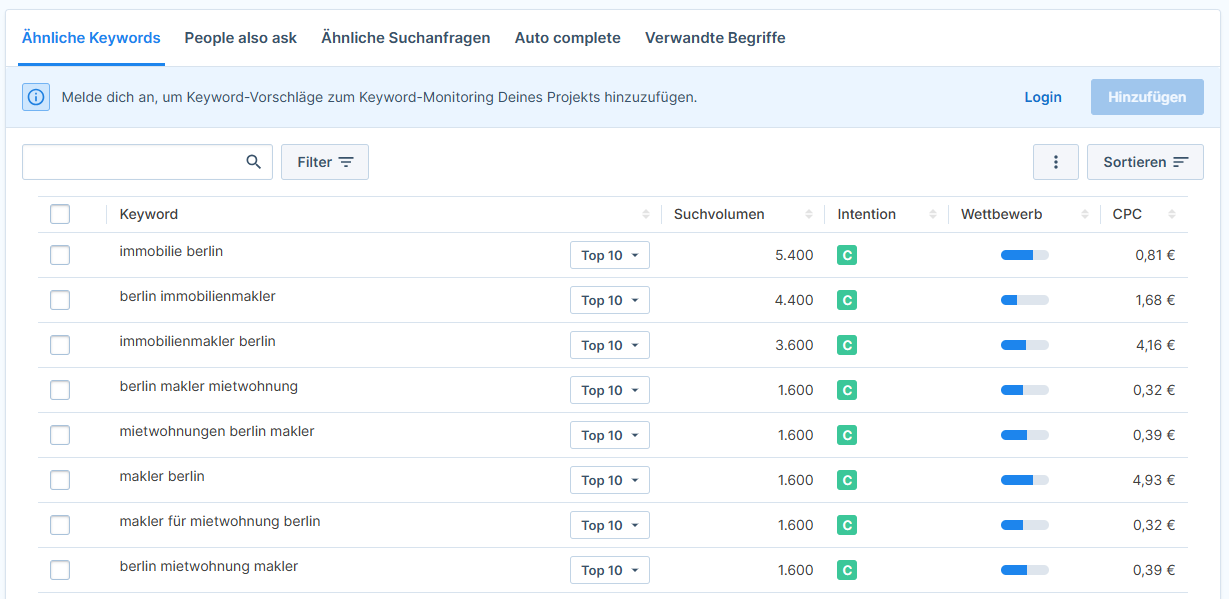The height and width of the screenshot is (599, 1229).
Task: Check the box for mietwohnungen berlin makler
Action: tap(60, 435)
